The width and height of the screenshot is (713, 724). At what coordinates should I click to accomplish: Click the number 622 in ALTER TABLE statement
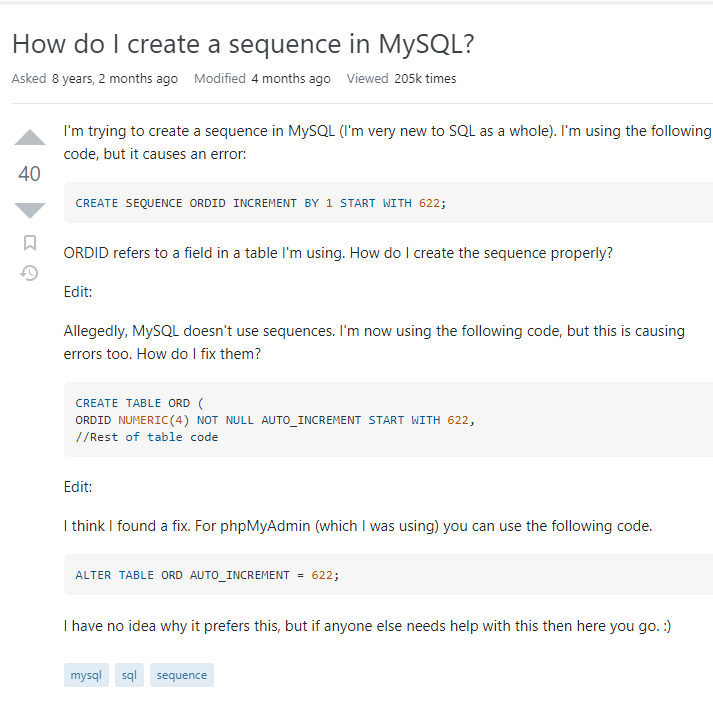coord(322,575)
